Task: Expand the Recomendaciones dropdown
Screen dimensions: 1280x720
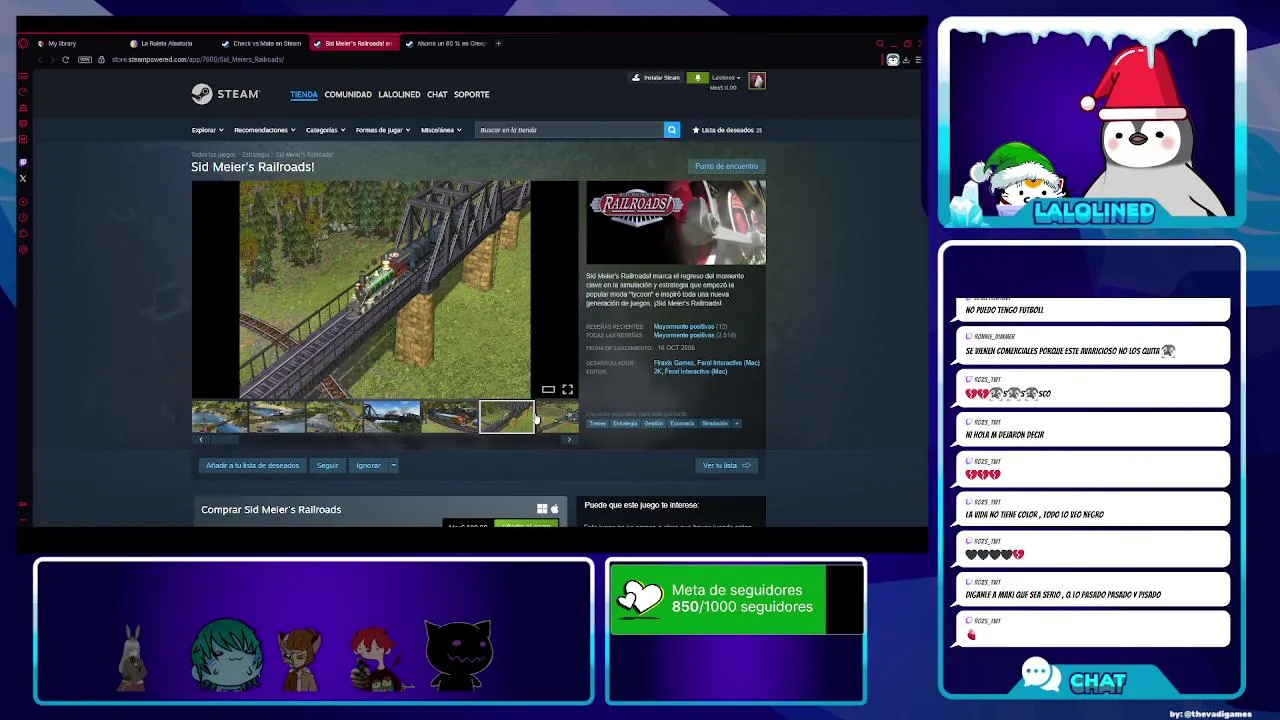Action: (264, 130)
